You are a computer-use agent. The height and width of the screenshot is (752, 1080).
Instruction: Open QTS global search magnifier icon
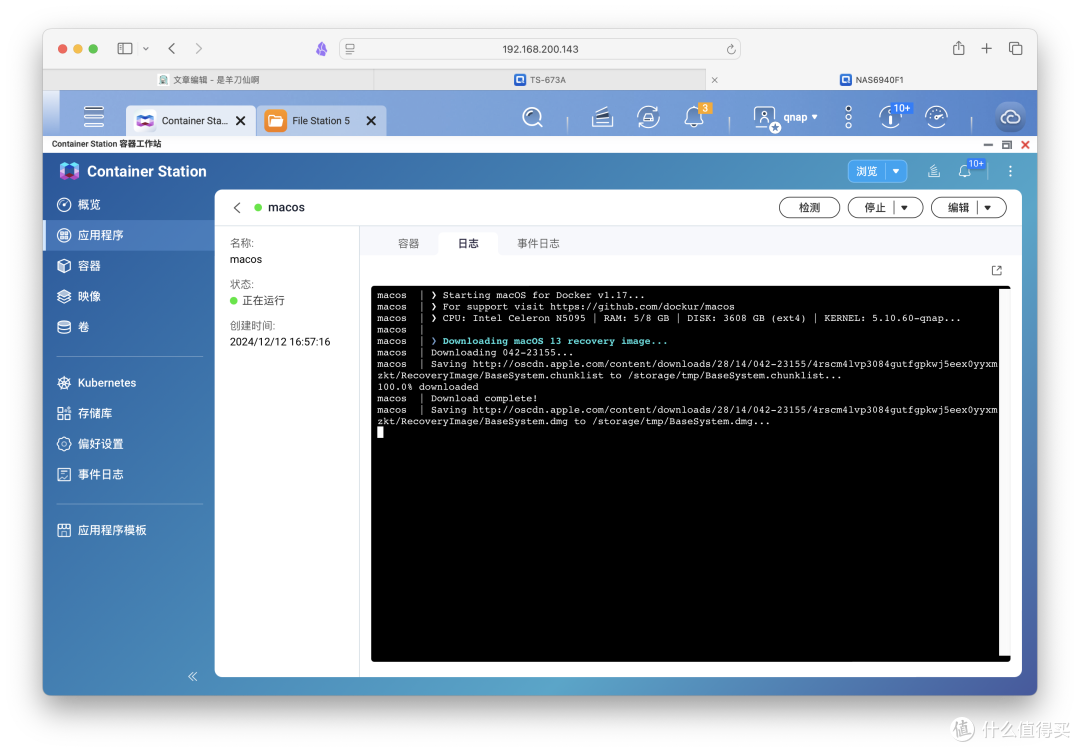point(532,116)
